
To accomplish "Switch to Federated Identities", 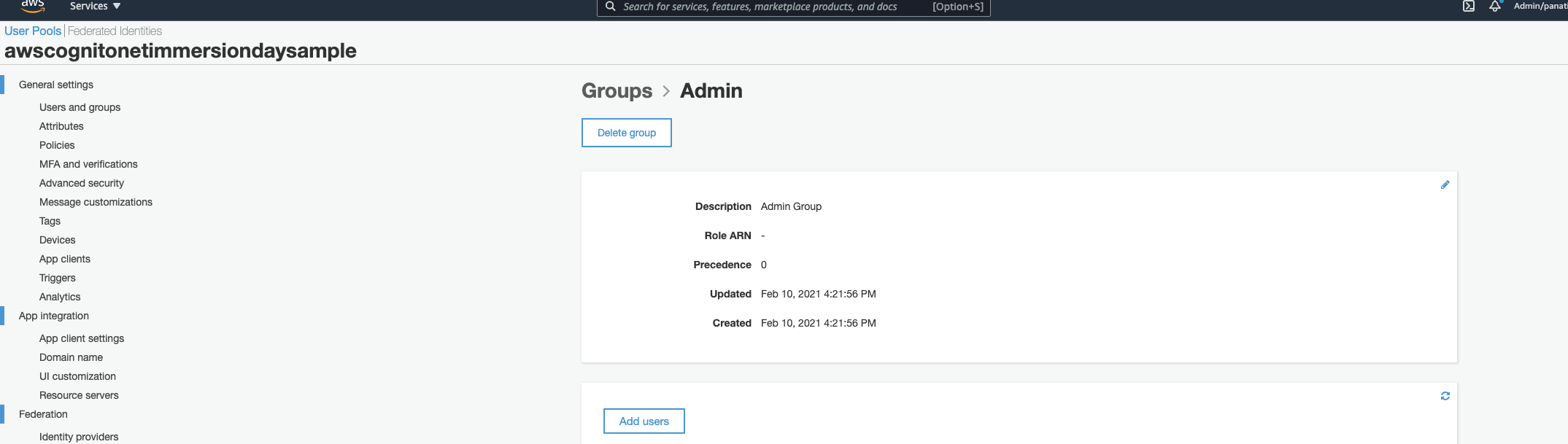I will click(x=115, y=31).
